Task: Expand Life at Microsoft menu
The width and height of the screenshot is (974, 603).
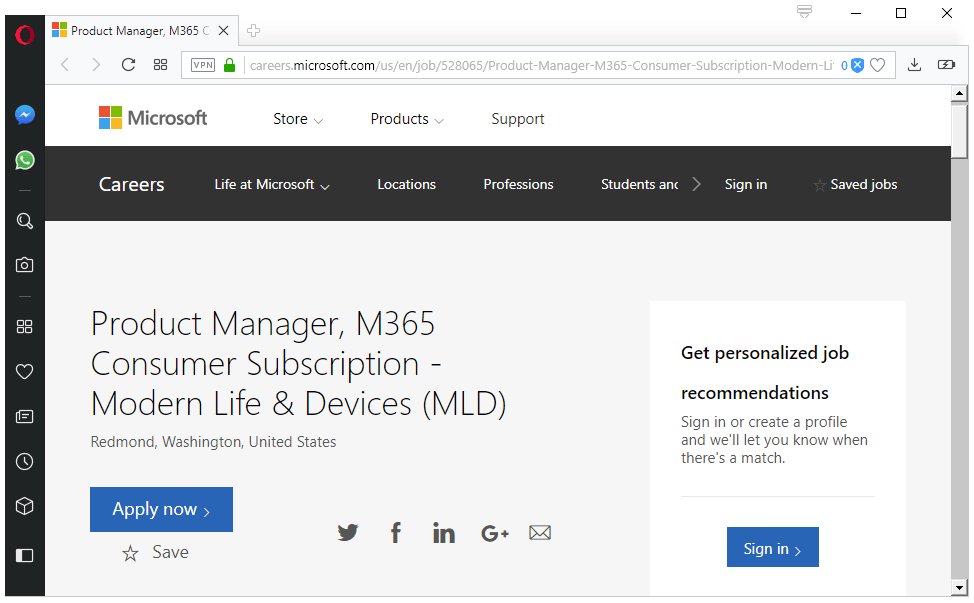Action: tap(272, 184)
